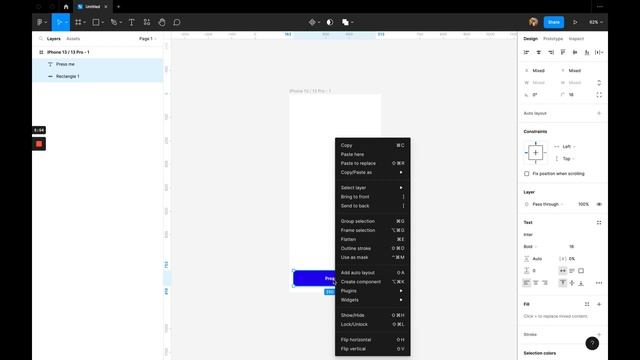Toggle text vertical align top
The width and height of the screenshot is (640, 360).
pos(563,283)
